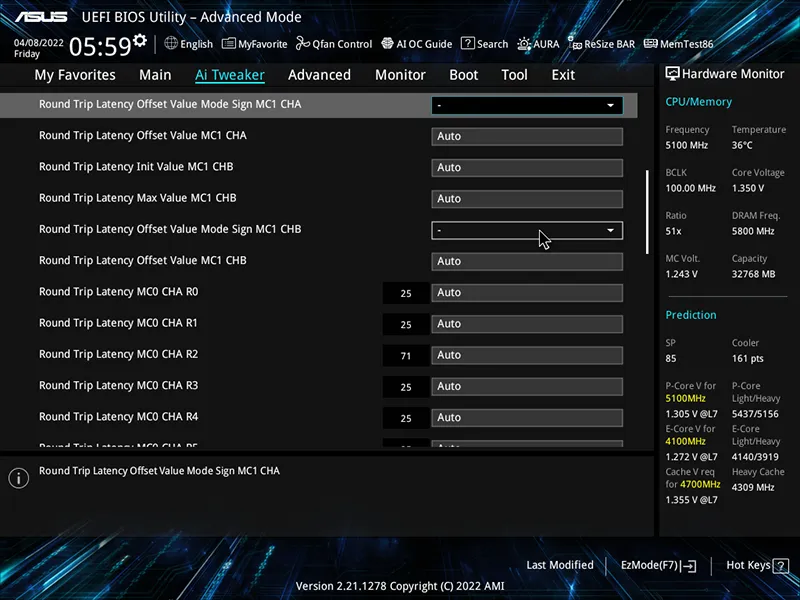Click the 32768 MB capacity value
This screenshot has width=800, height=600.
pos(754,274)
